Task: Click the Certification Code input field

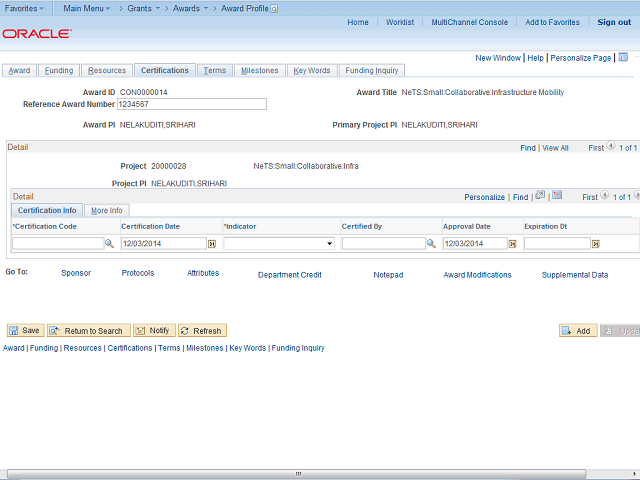Action: 58,244
